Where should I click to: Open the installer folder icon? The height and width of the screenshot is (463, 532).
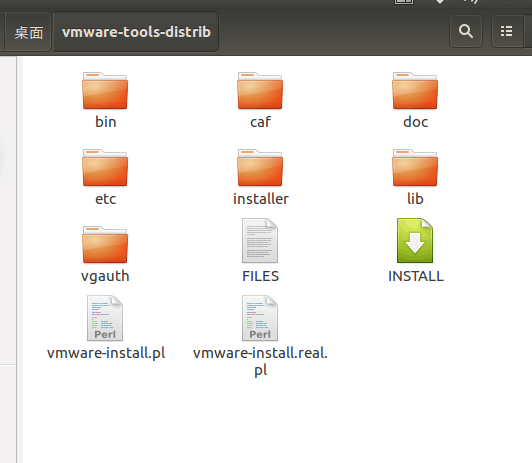pyautogui.click(x=260, y=168)
